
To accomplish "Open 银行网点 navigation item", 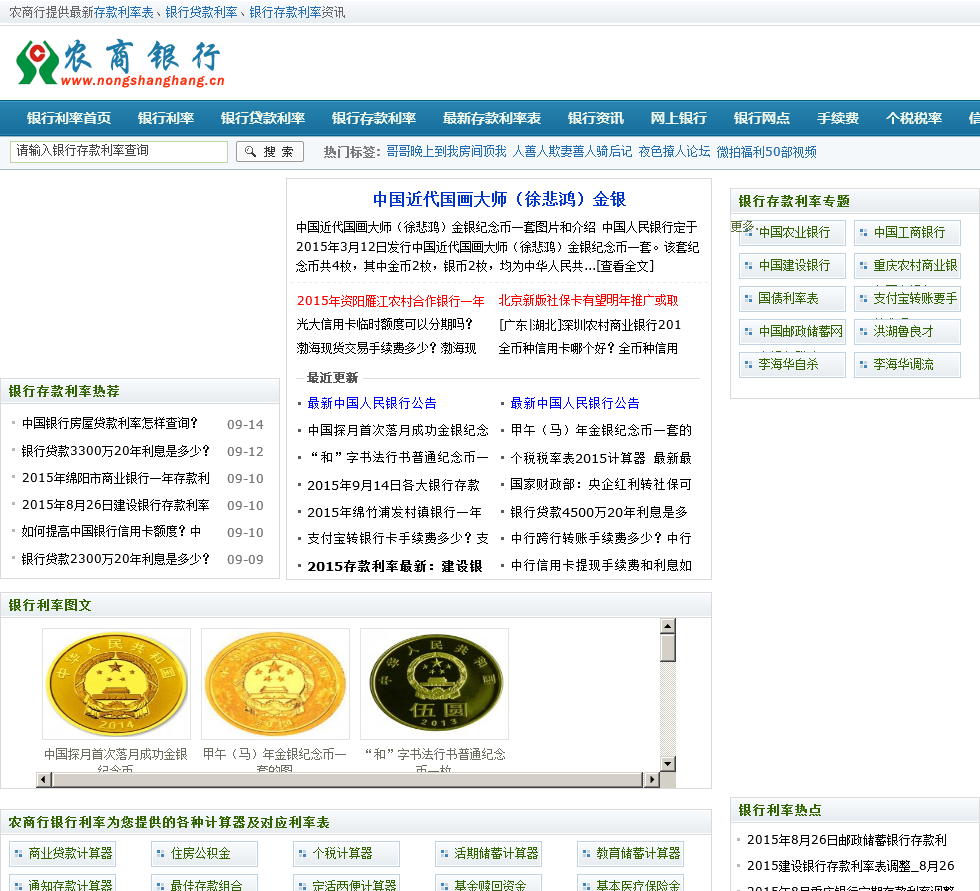I will point(761,118).
